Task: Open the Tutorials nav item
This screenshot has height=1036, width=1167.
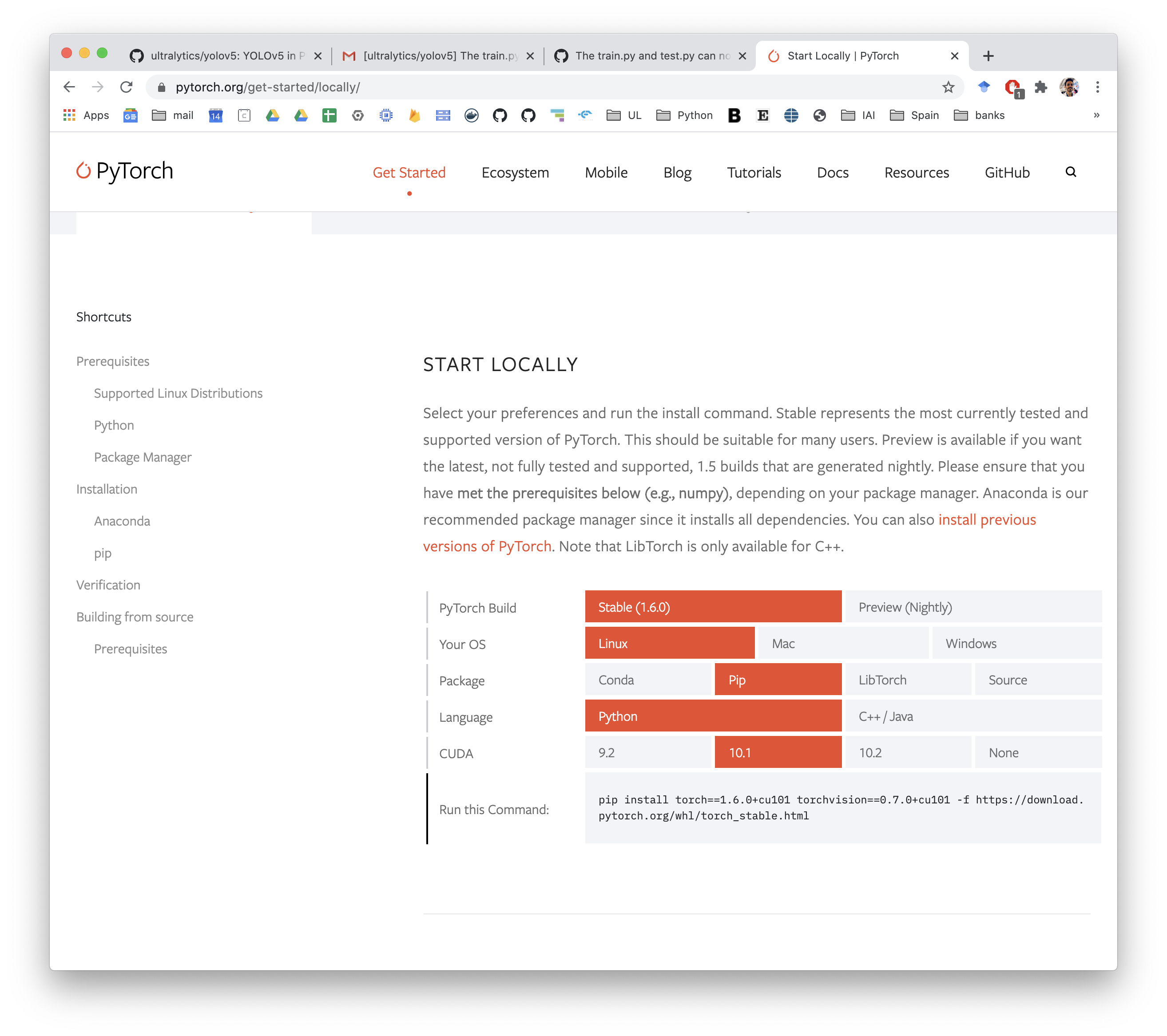Action: (754, 172)
